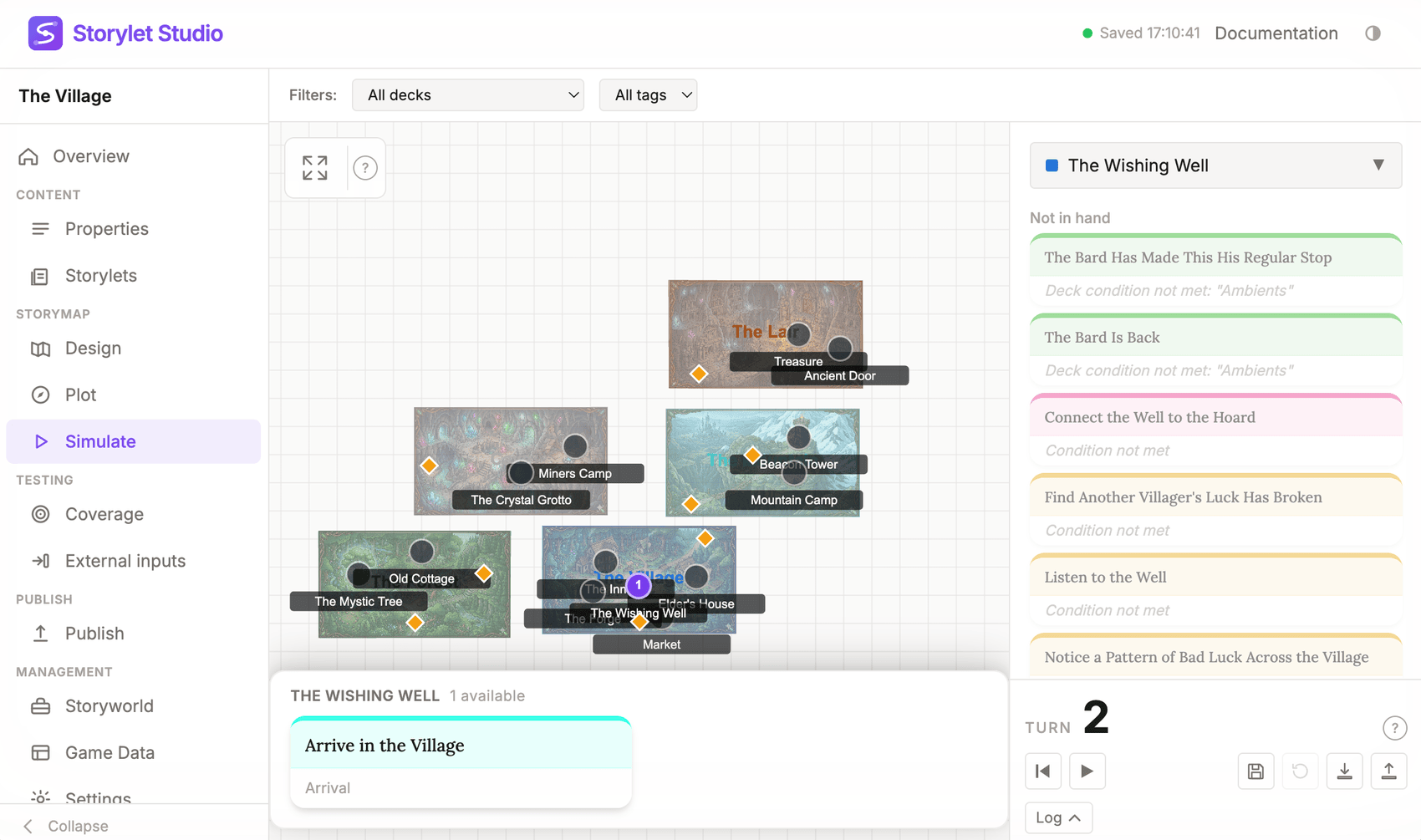
Task: Click the blue color square beside The Wishing Well
Action: point(1052,165)
